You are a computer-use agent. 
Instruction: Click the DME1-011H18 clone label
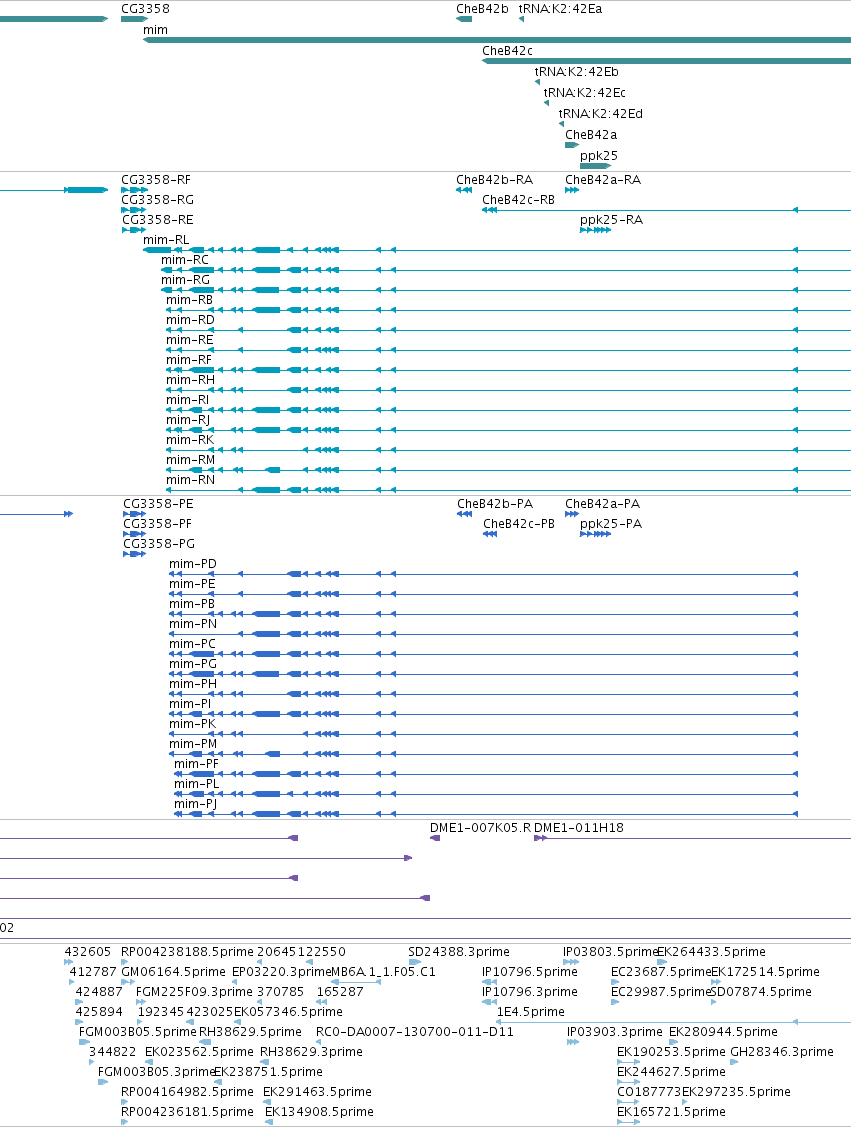tap(579, 827)
